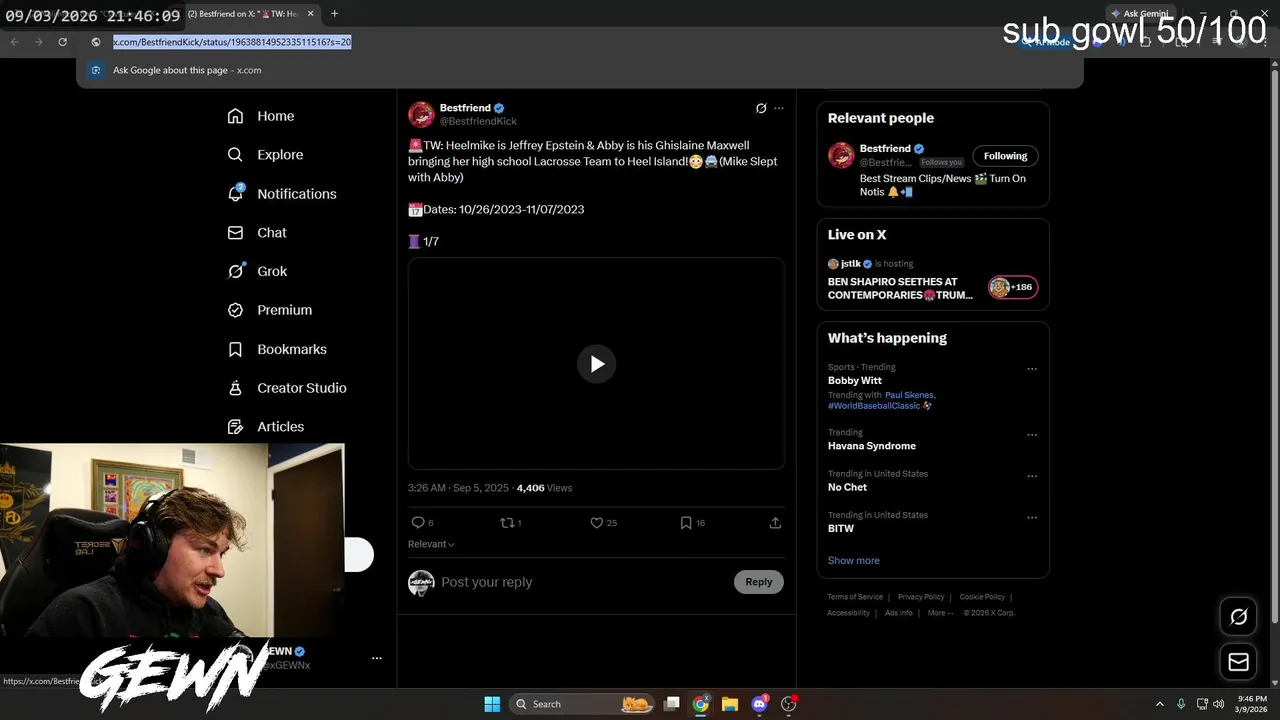Image resolution: width=1280 pixels, height=720 pixels.
Task: Open more options for BITW trend
Action: point(1032,518)
